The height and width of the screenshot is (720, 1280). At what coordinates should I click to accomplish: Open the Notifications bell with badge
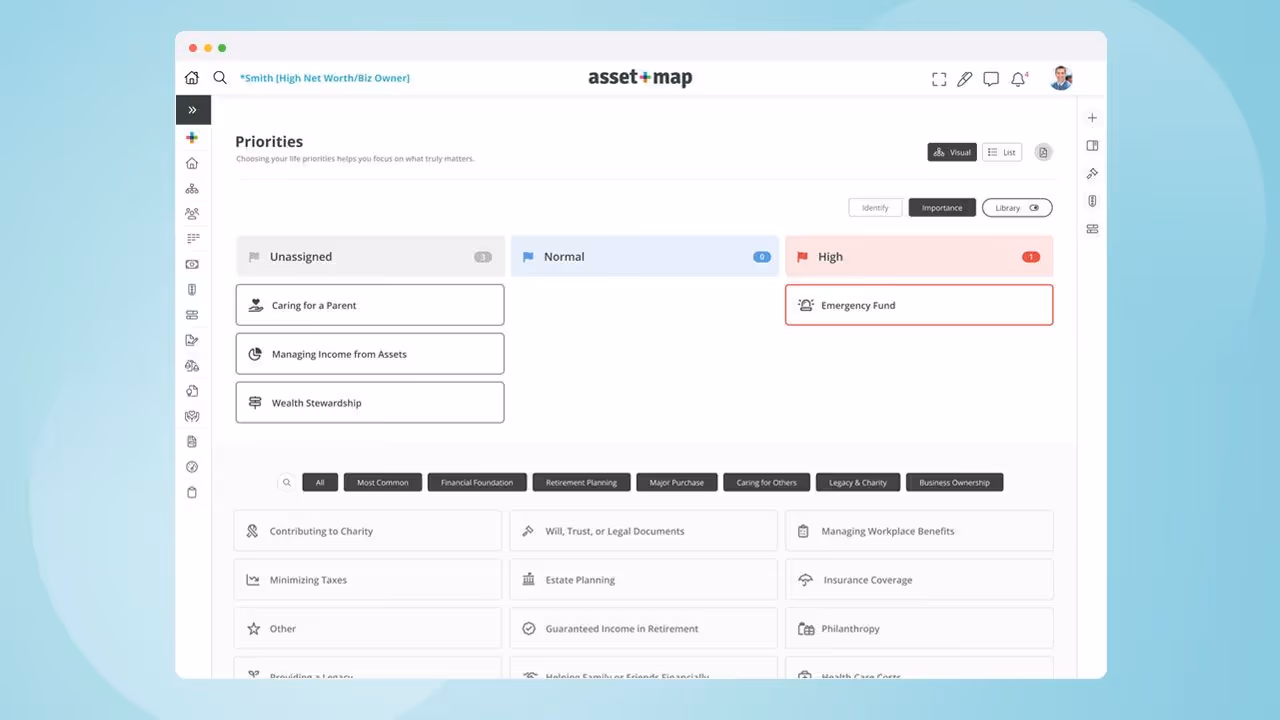pos(1018,78)
